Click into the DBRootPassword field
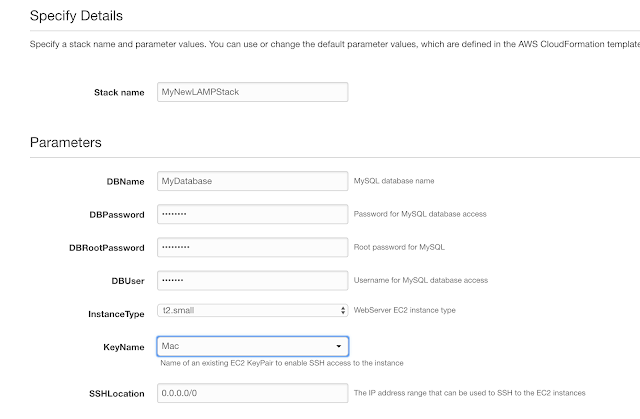This screenshot has height=419, width=640. click(252, 247)
